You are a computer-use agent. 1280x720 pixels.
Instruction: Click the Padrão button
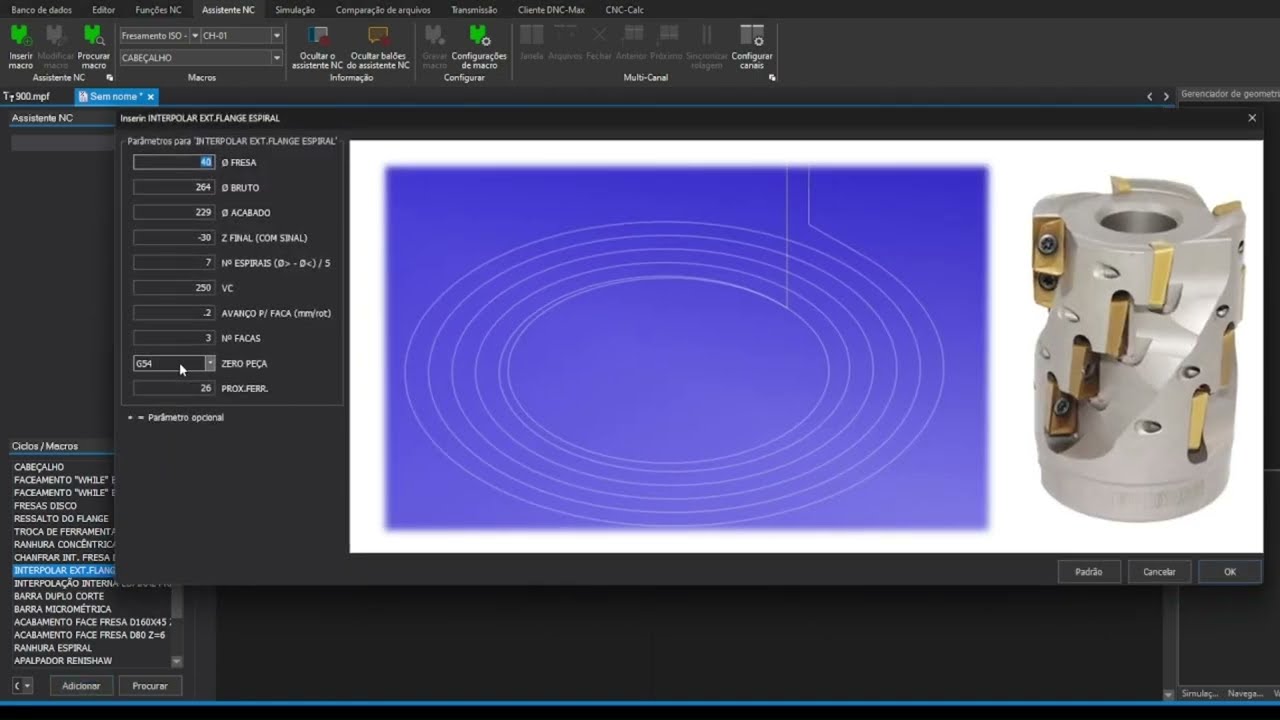[x=1089, y=572]
